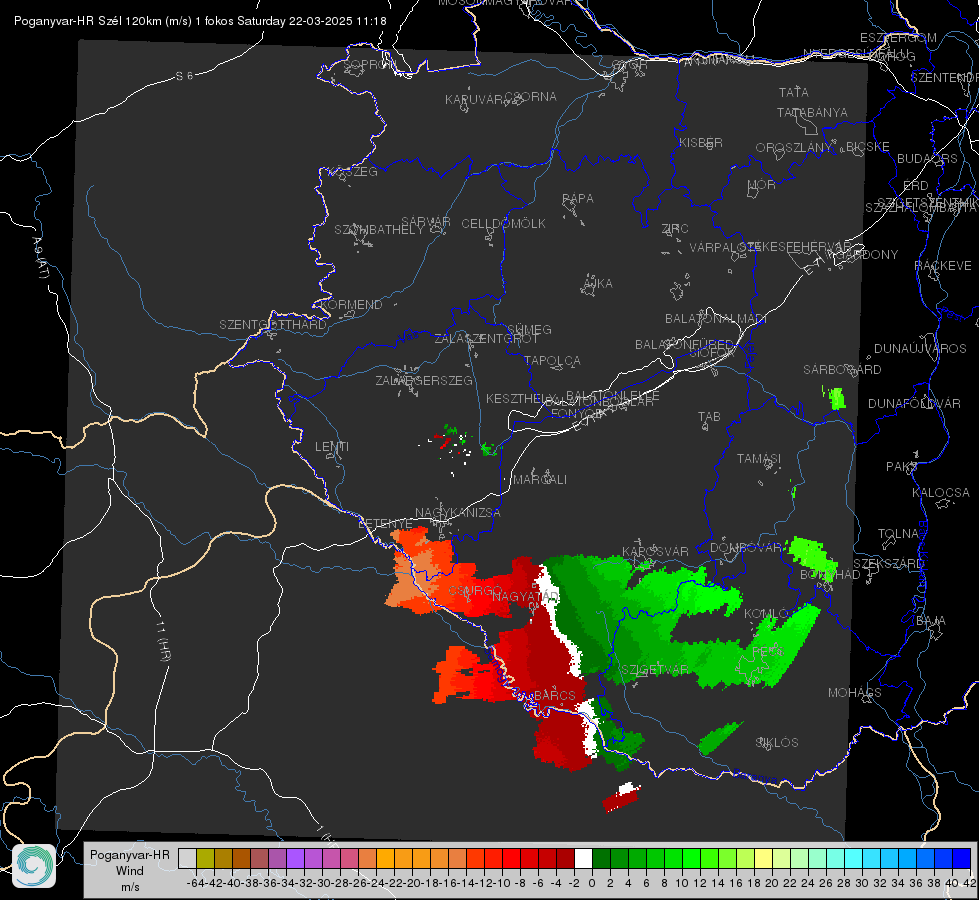
Task: Click the DUNAFÖLDVÁR label
Action: coord(914,403)
